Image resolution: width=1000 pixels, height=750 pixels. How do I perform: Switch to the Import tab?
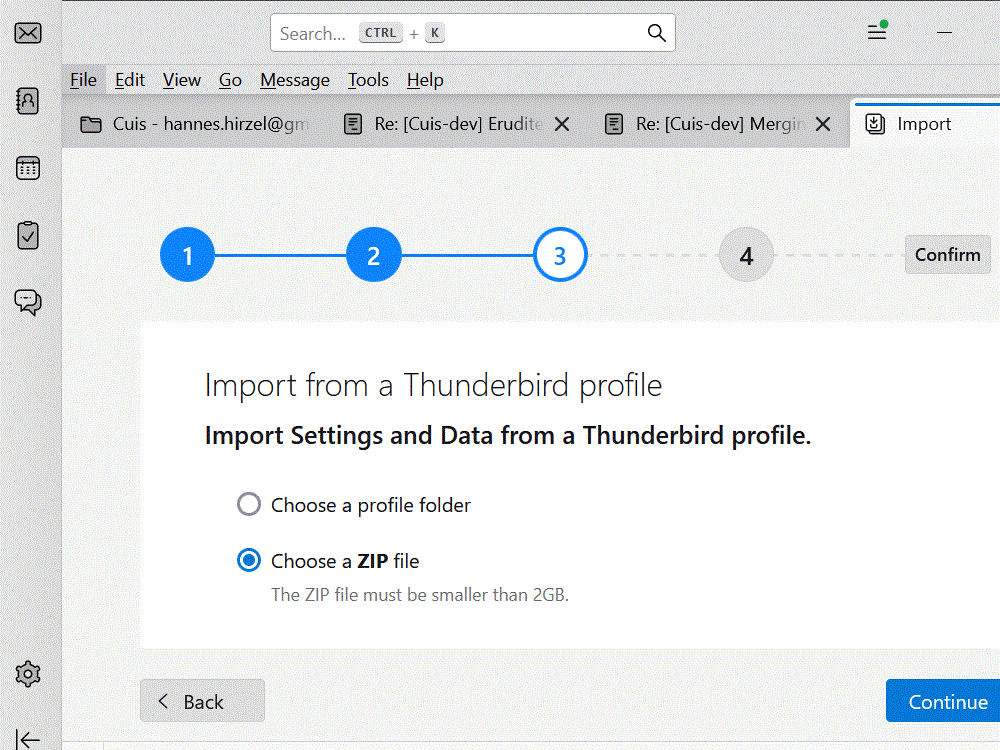click(925, 124)
